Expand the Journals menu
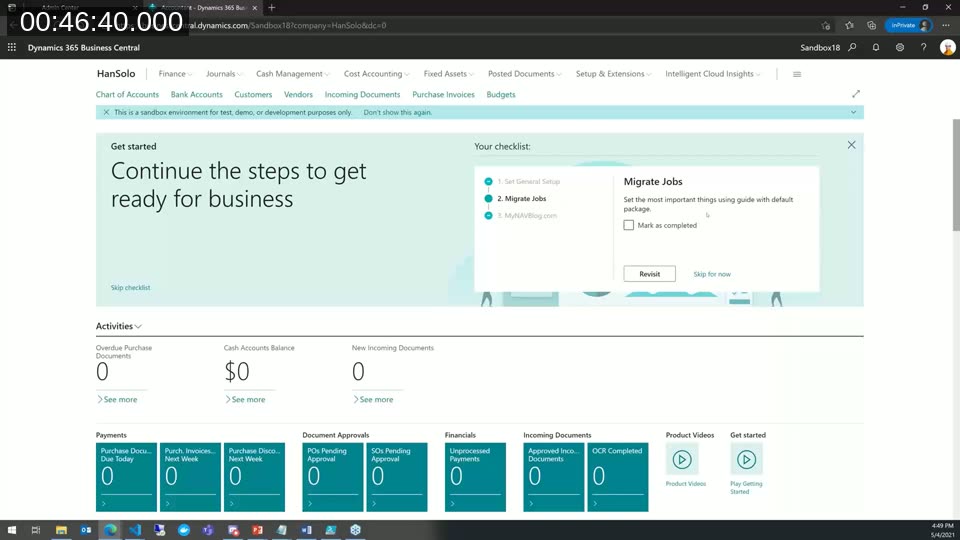The width and height of the screenshot is (960, 540). [223, 73]
